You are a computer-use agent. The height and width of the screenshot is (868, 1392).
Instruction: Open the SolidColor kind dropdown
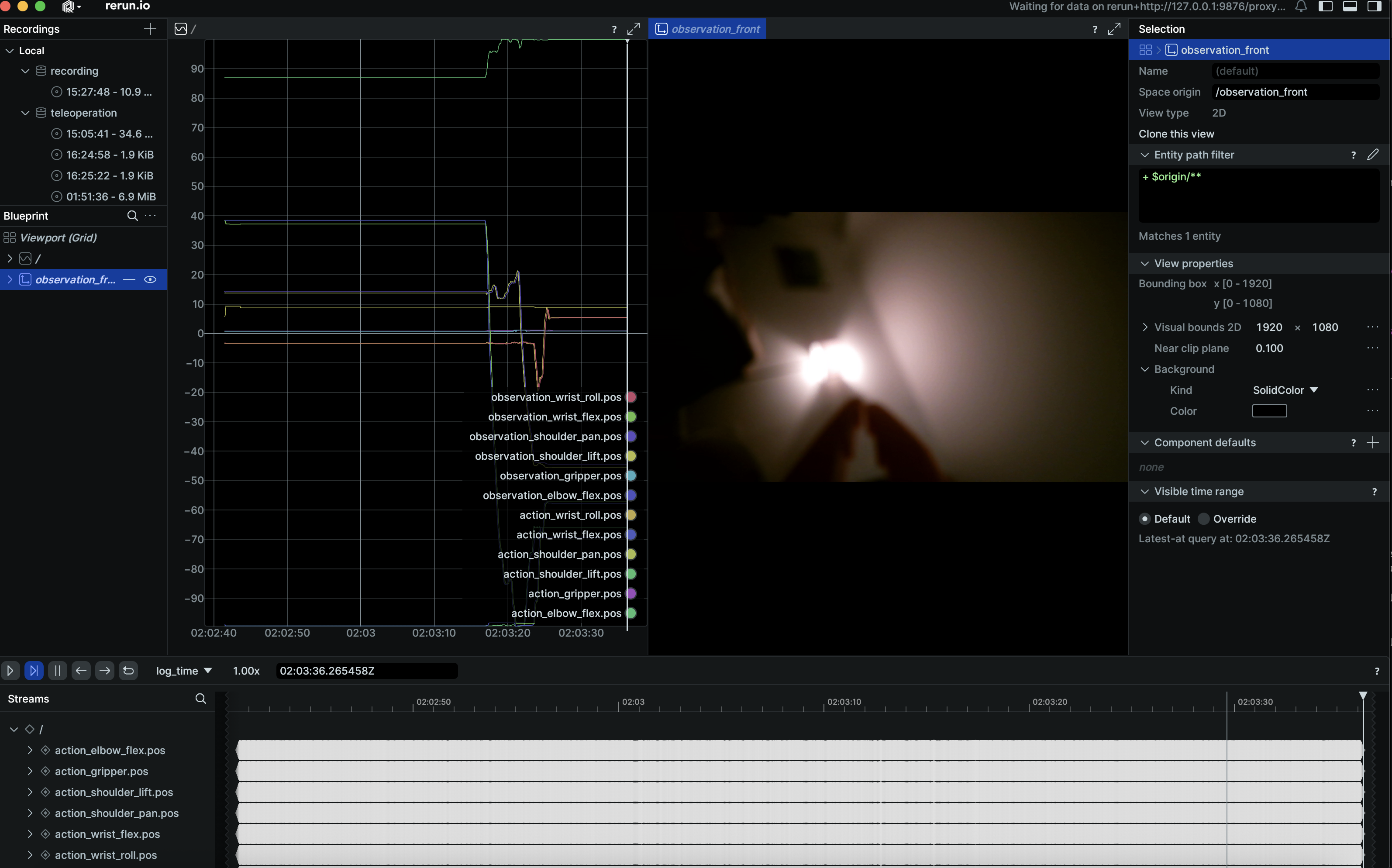(1285, 390)
